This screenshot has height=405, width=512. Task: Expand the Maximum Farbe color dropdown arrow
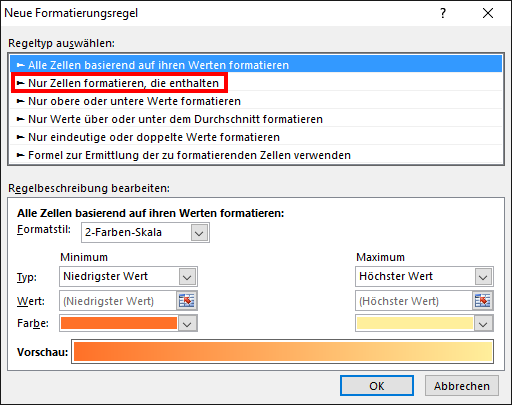pyautogui.click(x=483, y=324)
